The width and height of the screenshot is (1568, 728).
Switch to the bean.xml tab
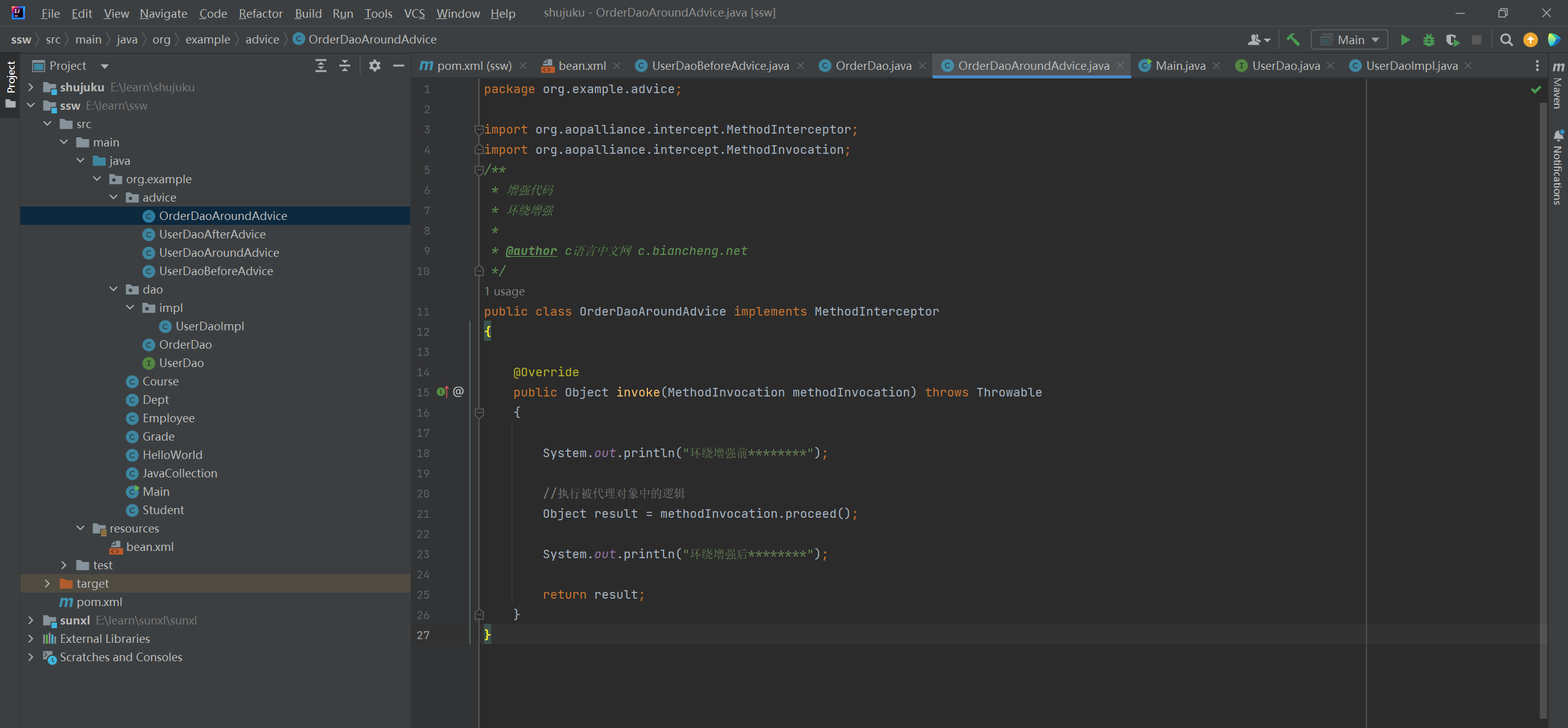click(x=582, y=66)
